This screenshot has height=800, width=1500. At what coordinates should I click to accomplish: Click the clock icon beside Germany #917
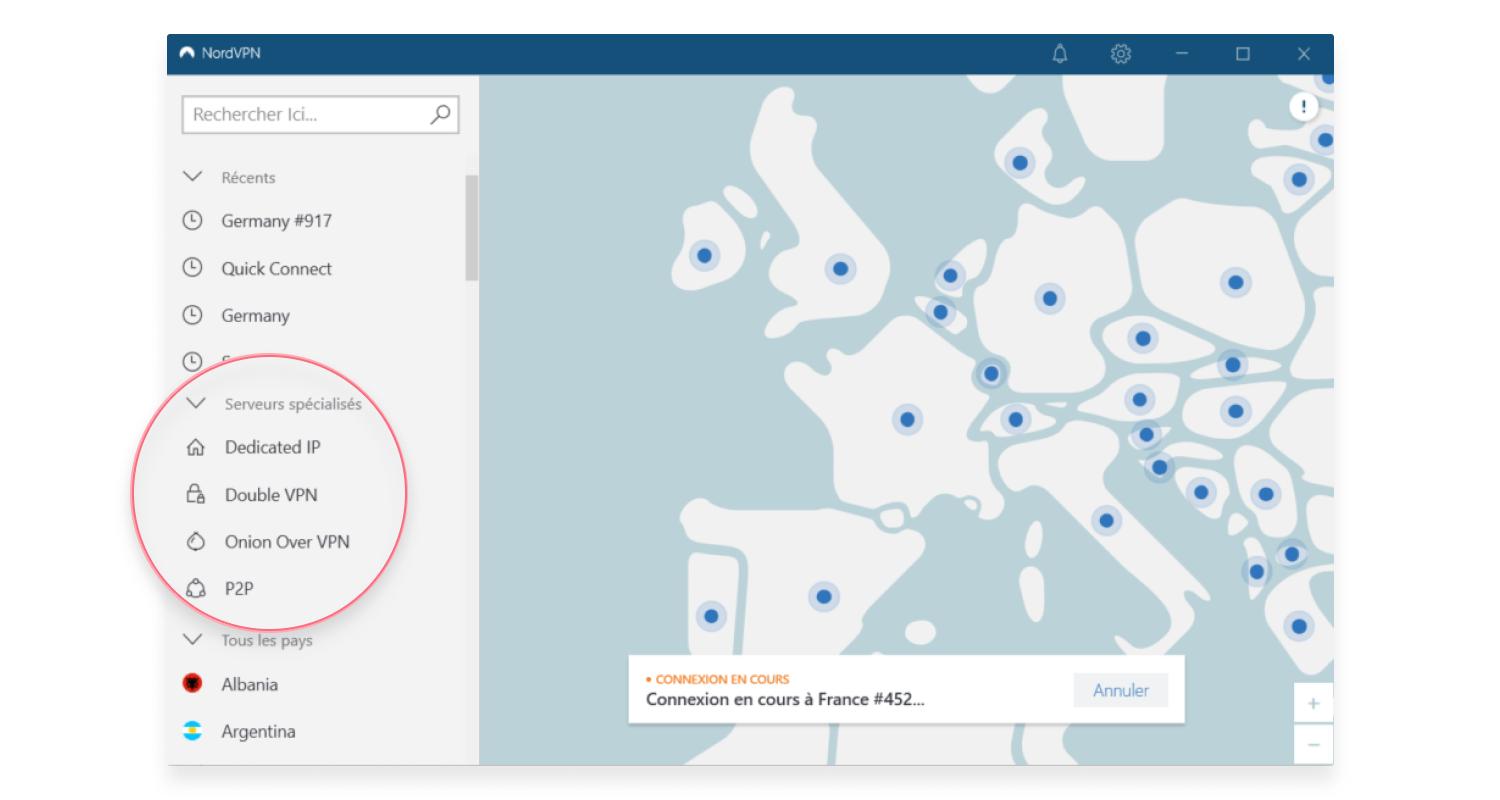coord(192,221)
